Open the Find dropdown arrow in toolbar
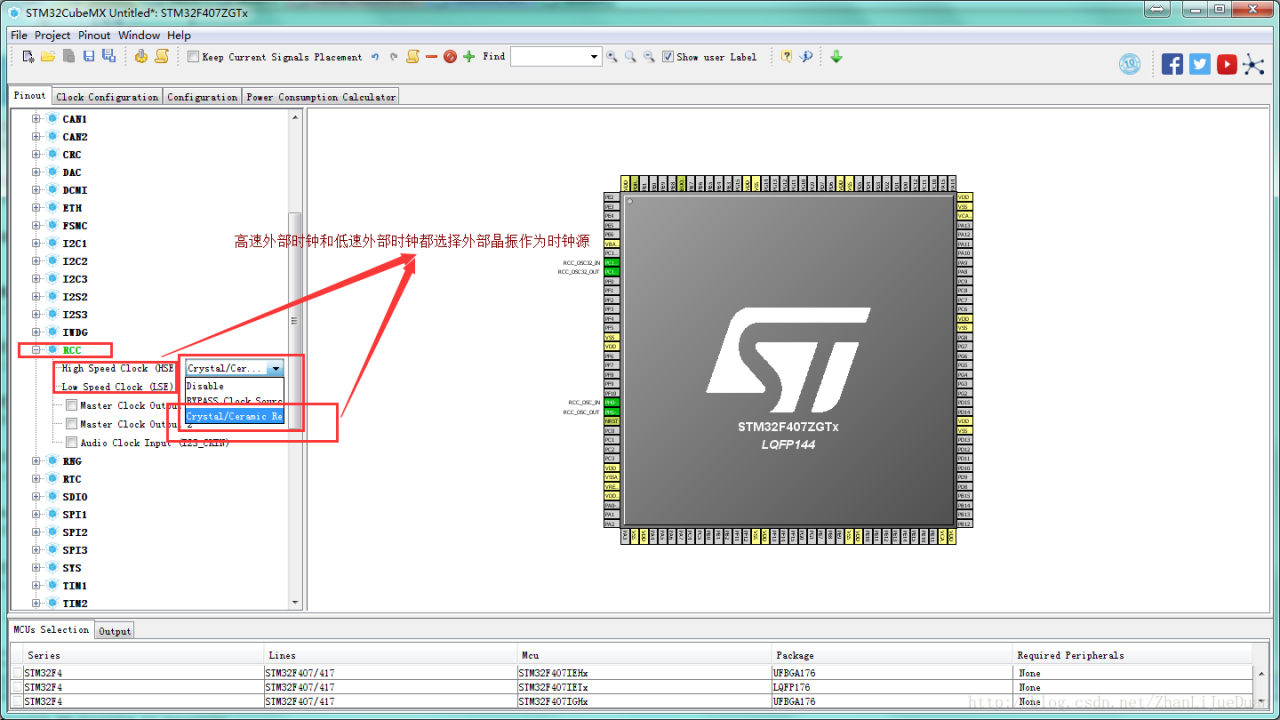 pyautogui.click(x=594, y=57)
